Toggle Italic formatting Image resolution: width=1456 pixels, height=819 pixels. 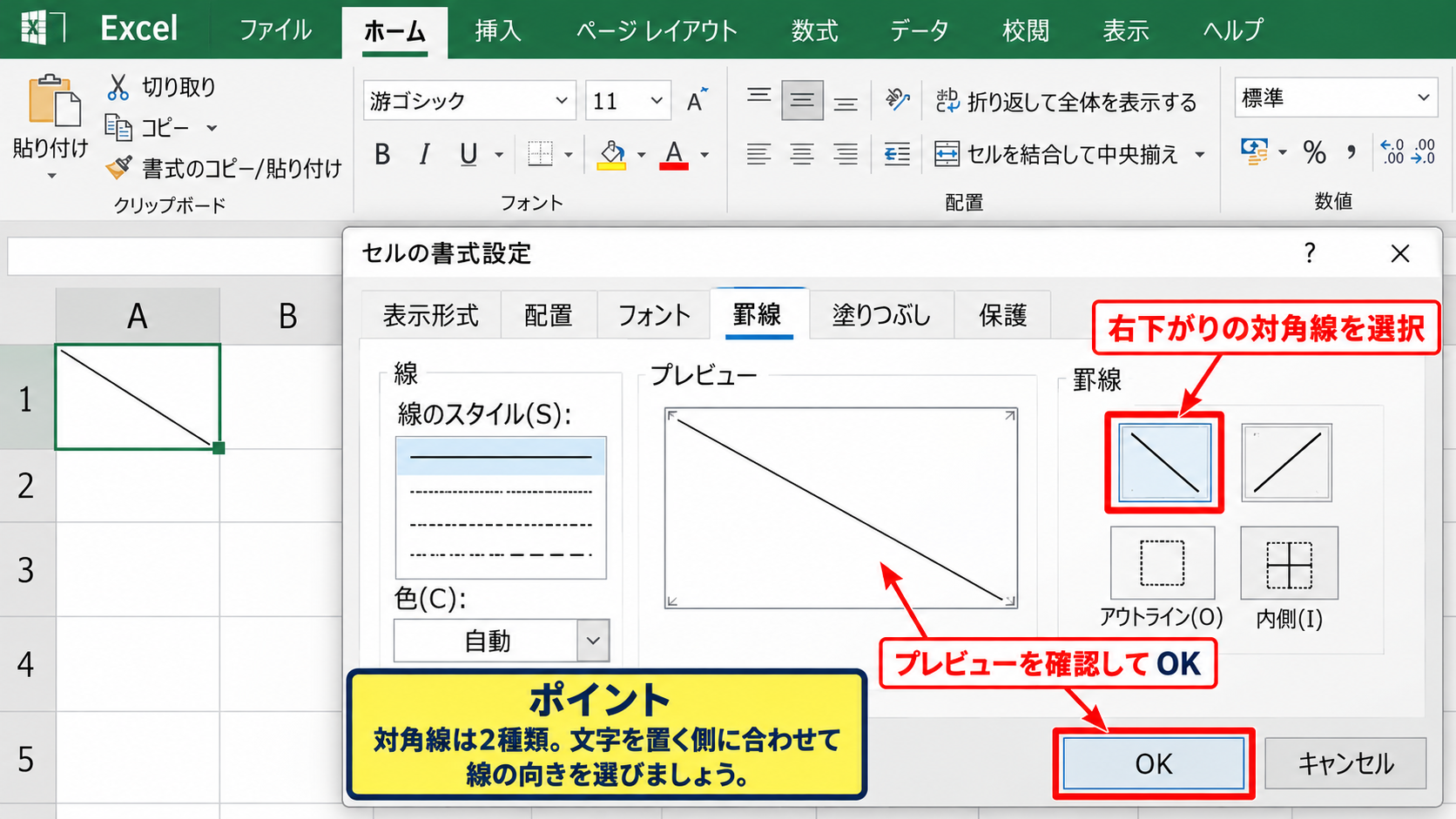(424, 155)
